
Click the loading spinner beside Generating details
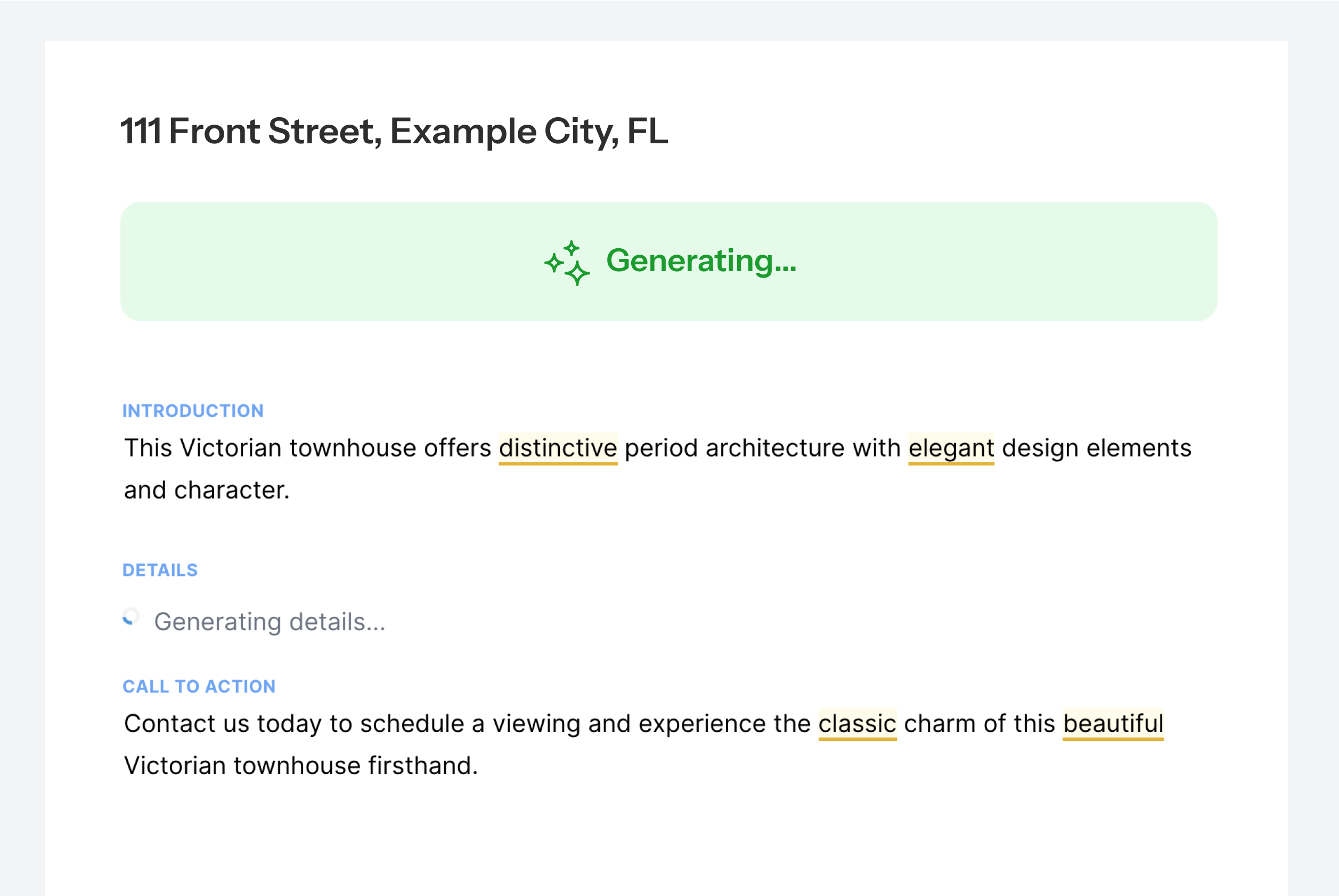(131, 618)
